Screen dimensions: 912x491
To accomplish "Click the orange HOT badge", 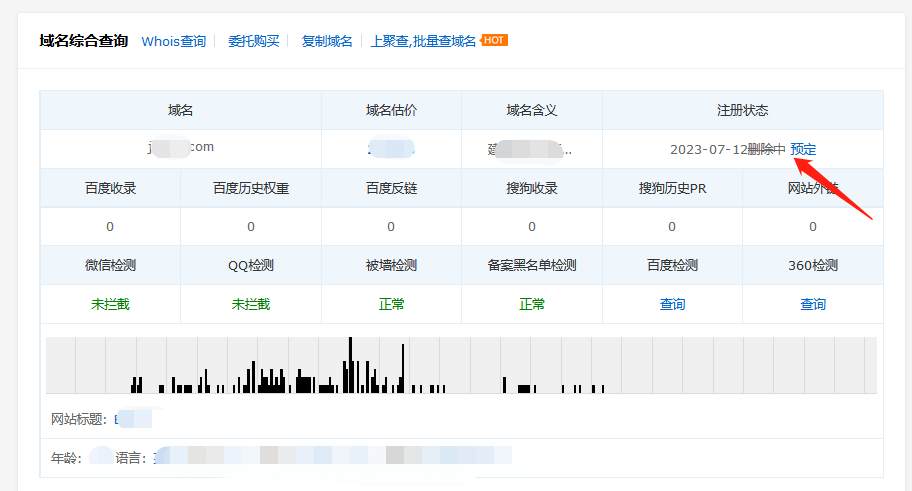I will tap(494, 40).
